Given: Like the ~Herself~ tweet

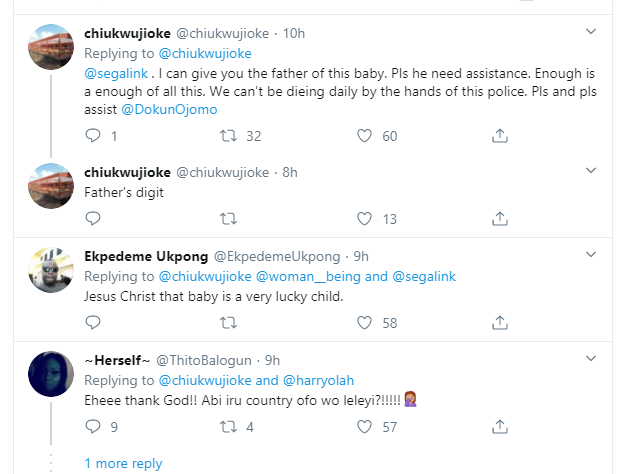Looking at the screenshot, I should point(365,427).
